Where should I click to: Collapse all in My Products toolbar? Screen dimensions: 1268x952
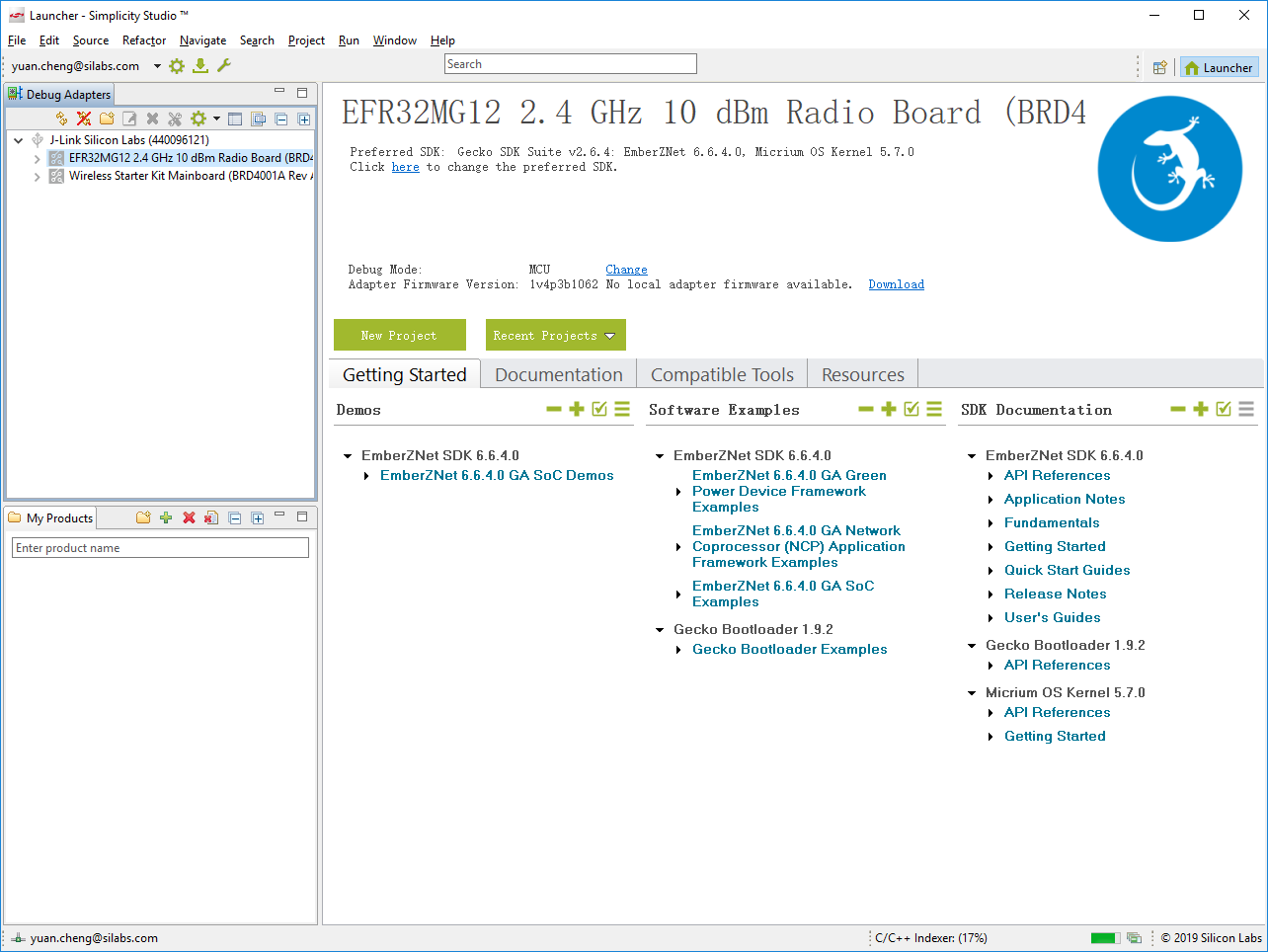click(x=235, y=517)
